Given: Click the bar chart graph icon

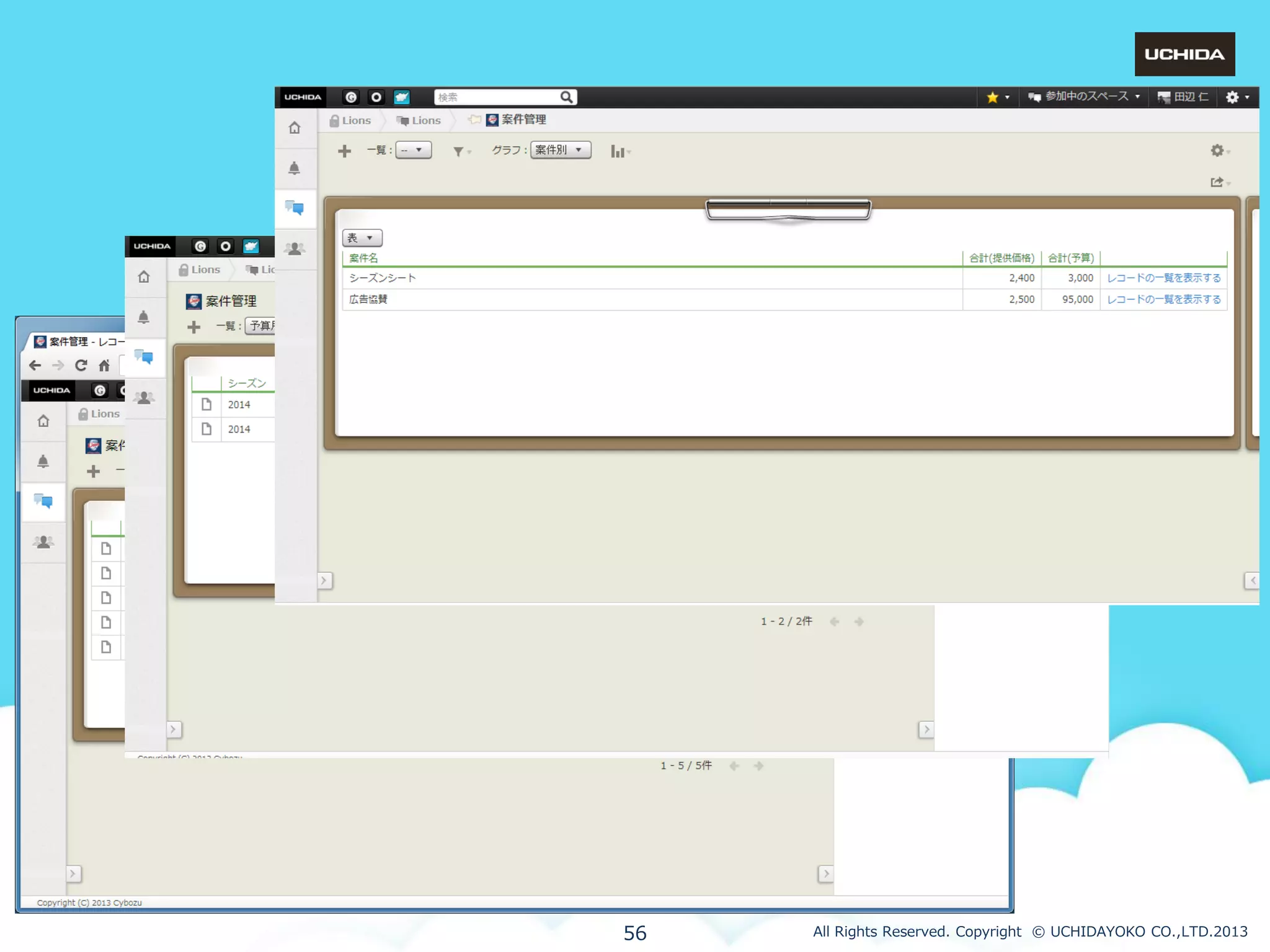Looking at the screenshot, I should pos(618,151).
